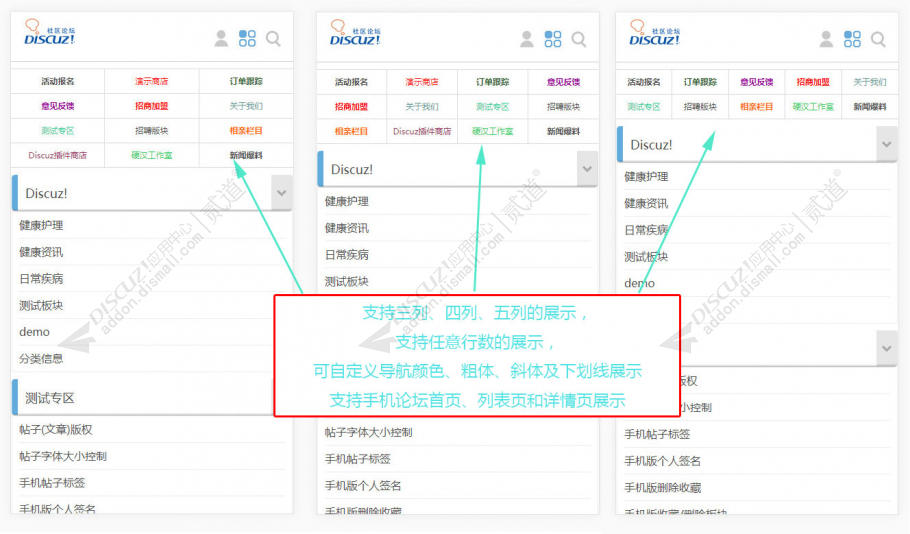This screenshot has width=910, height=534.
Task: Collapse Discuz! section chevron in four-column screen
Action: point(587,169)
